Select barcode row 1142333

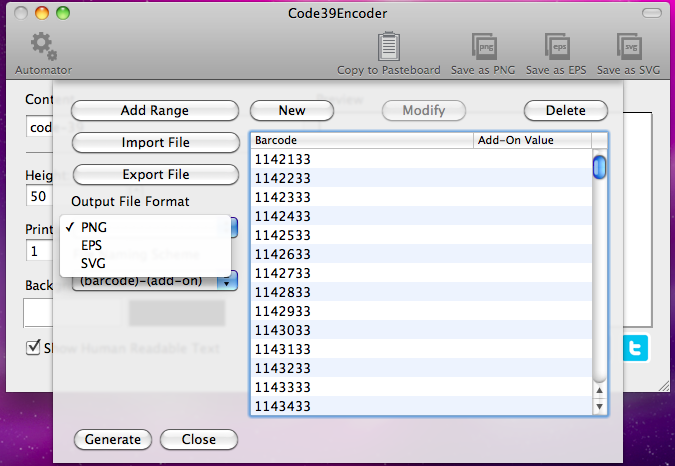pyautogui.click(x=421, y=197)
